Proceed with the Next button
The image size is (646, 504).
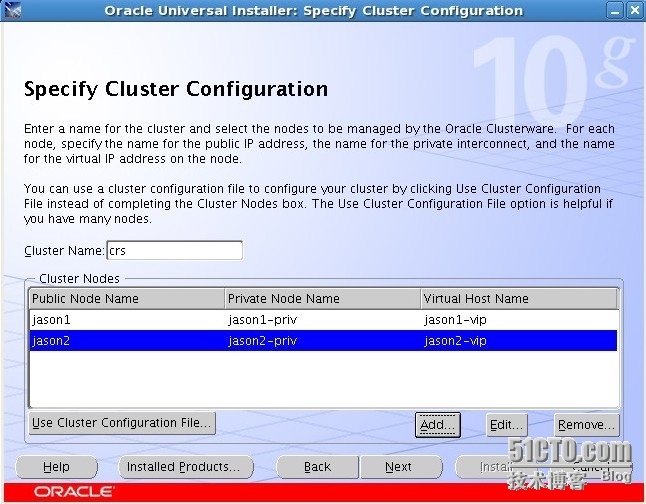click(x=401, y=467)
